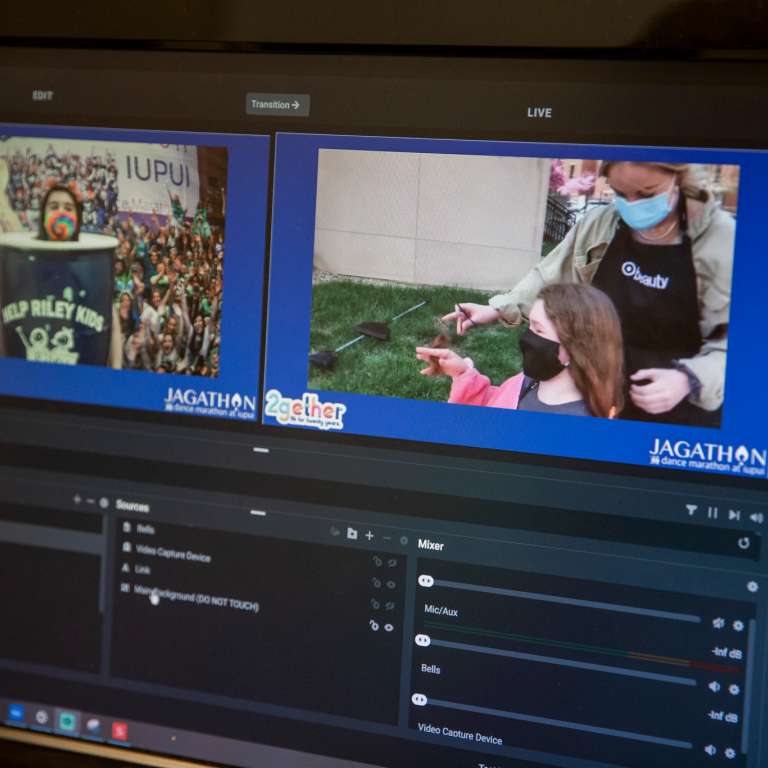This screenshot has width=768, height=768.
Task: Click the topmost Mixer volume slider handle
Action: (x=426, y=581)
